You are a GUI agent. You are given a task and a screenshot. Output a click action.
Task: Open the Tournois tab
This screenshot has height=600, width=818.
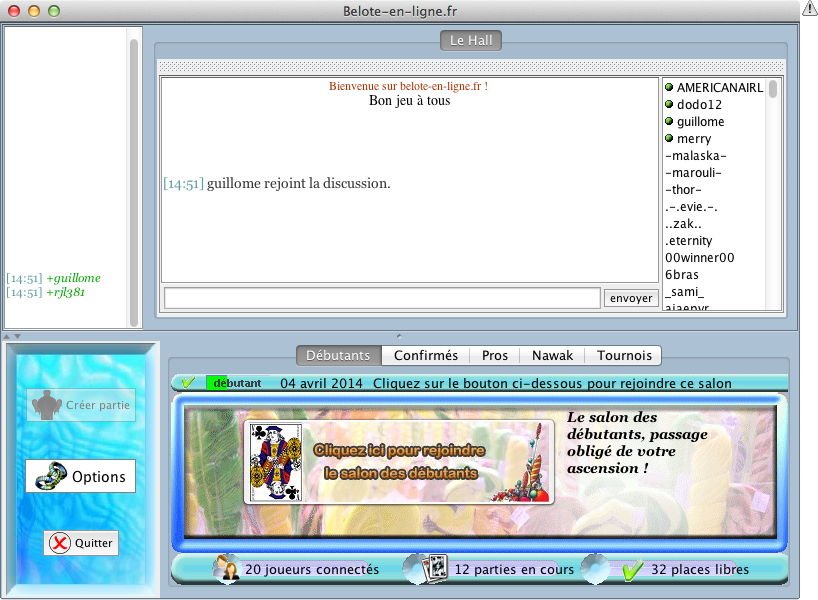(x=624, y=355)
